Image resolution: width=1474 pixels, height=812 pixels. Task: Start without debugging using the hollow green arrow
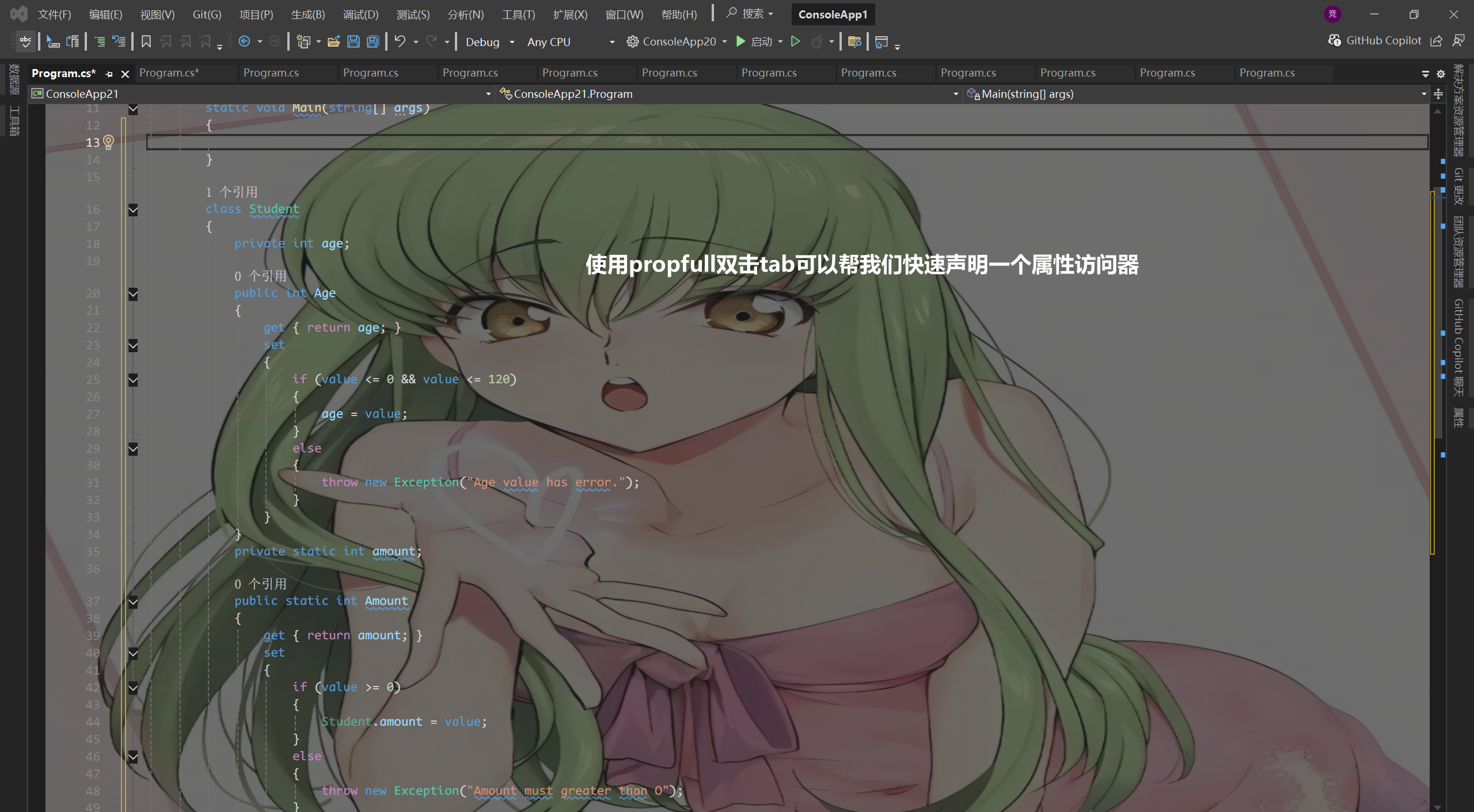[796, 41]
